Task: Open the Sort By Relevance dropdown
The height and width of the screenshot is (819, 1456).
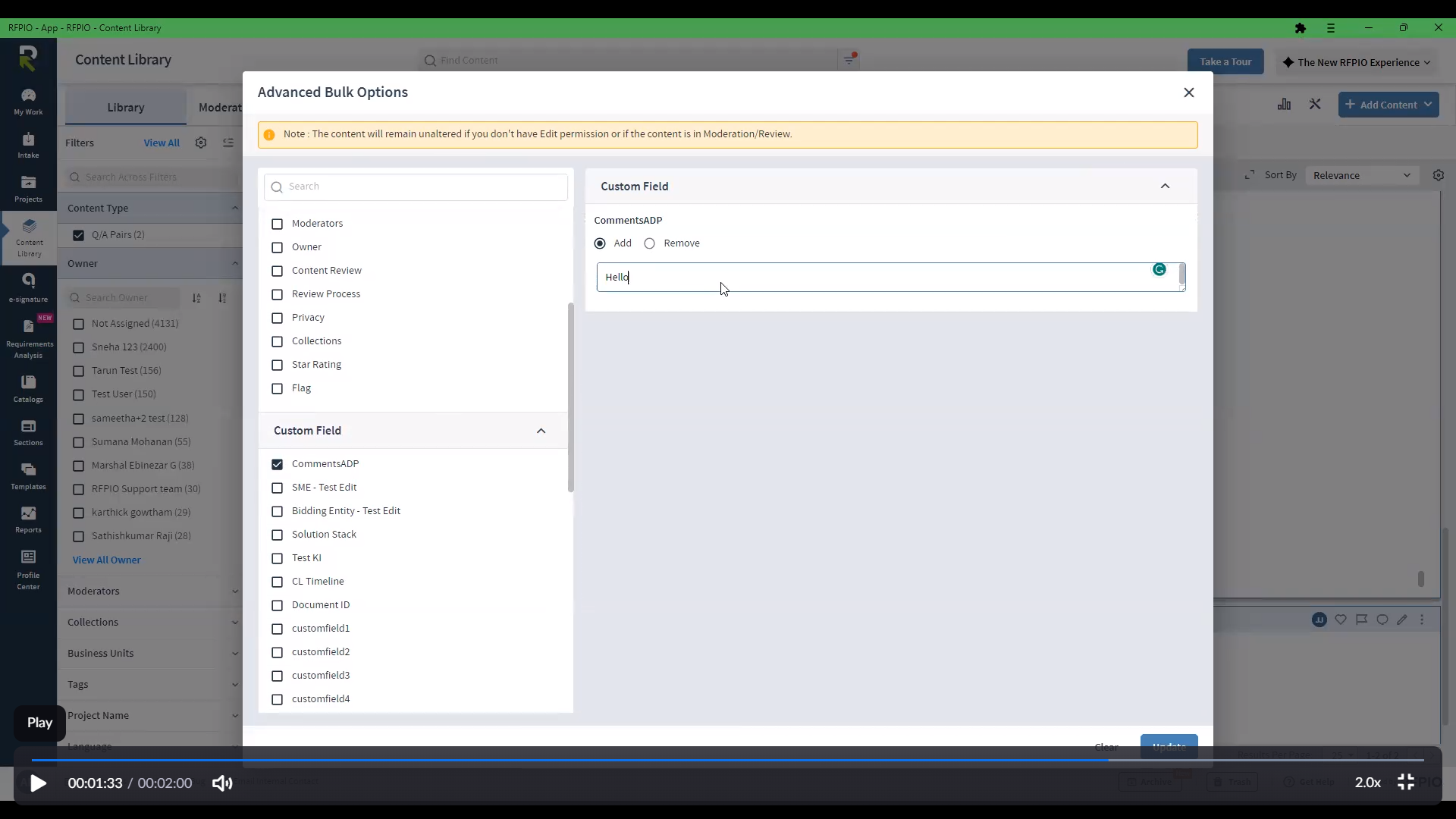Action: 1362,175
